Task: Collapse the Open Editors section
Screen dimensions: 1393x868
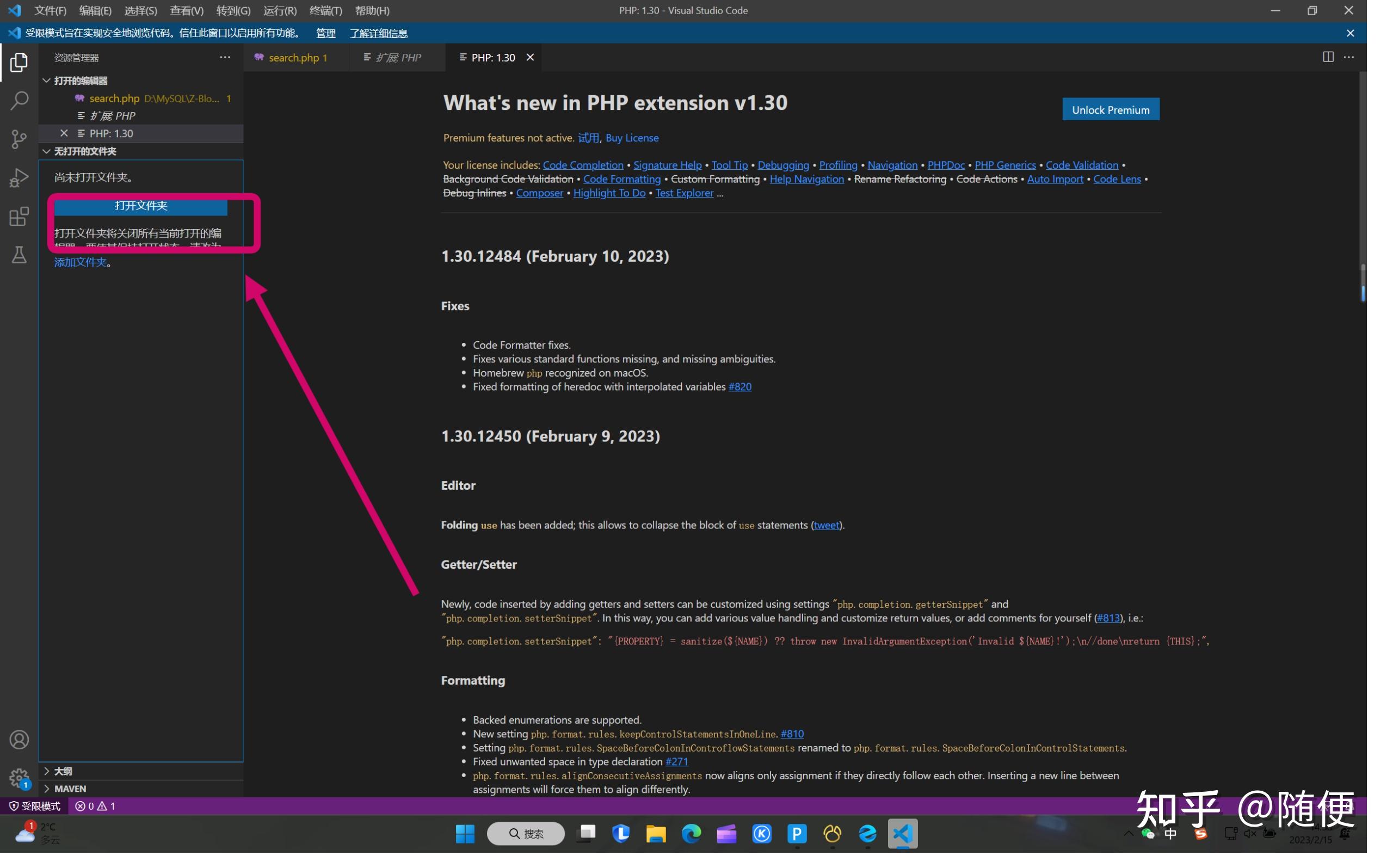Action: click(47, 81)
